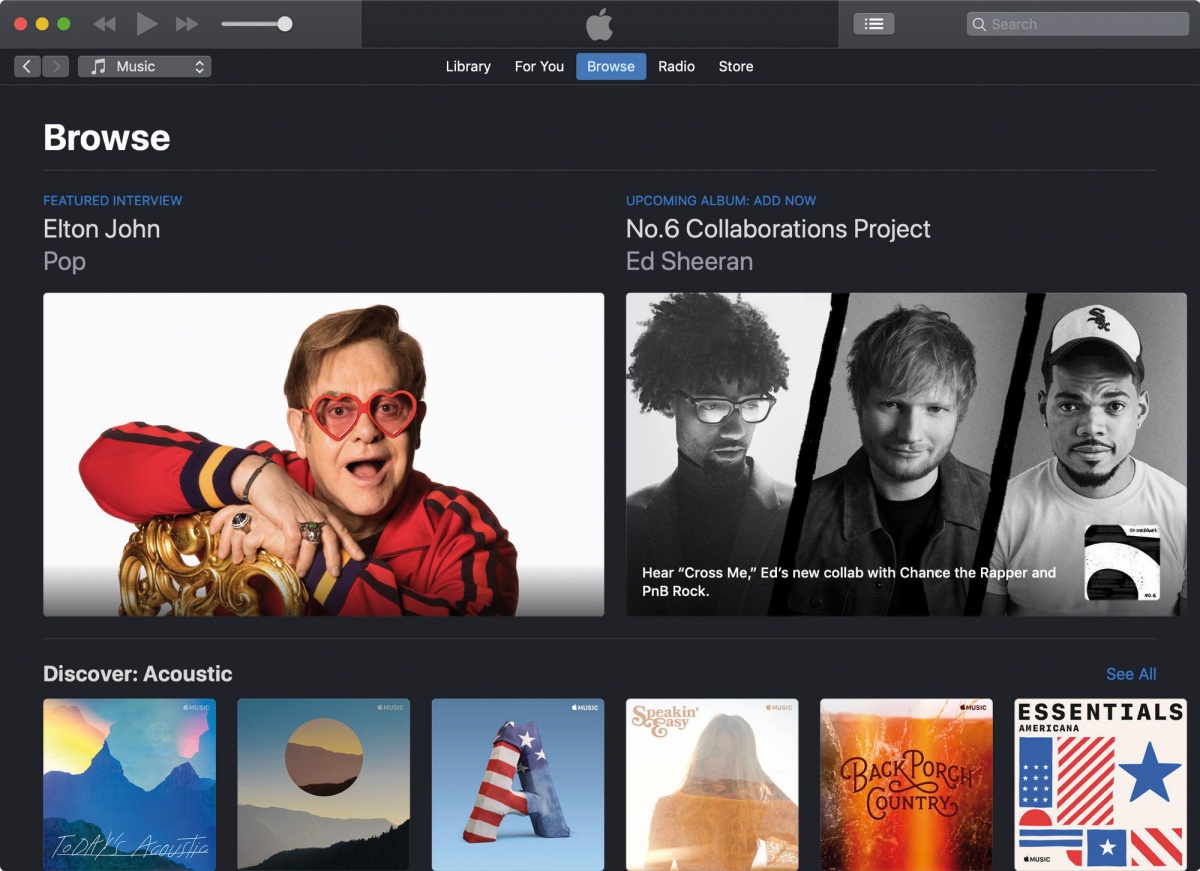The width and height of the screenshot is (1200, 871).
Task: Click See All for Discover: Acoustic
Action: tap(1131, 674)
